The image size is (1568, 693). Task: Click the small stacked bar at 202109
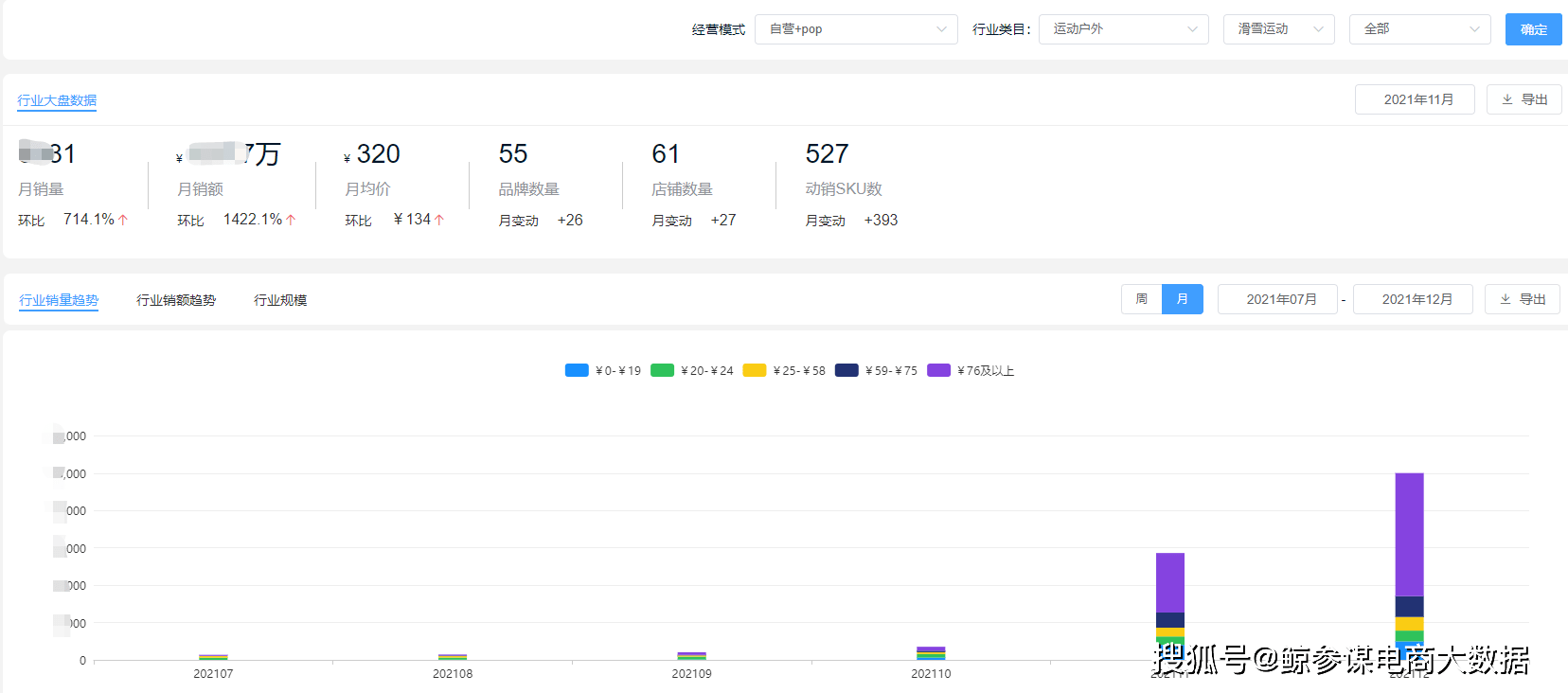pyautogui.click(x=692, y=656)
